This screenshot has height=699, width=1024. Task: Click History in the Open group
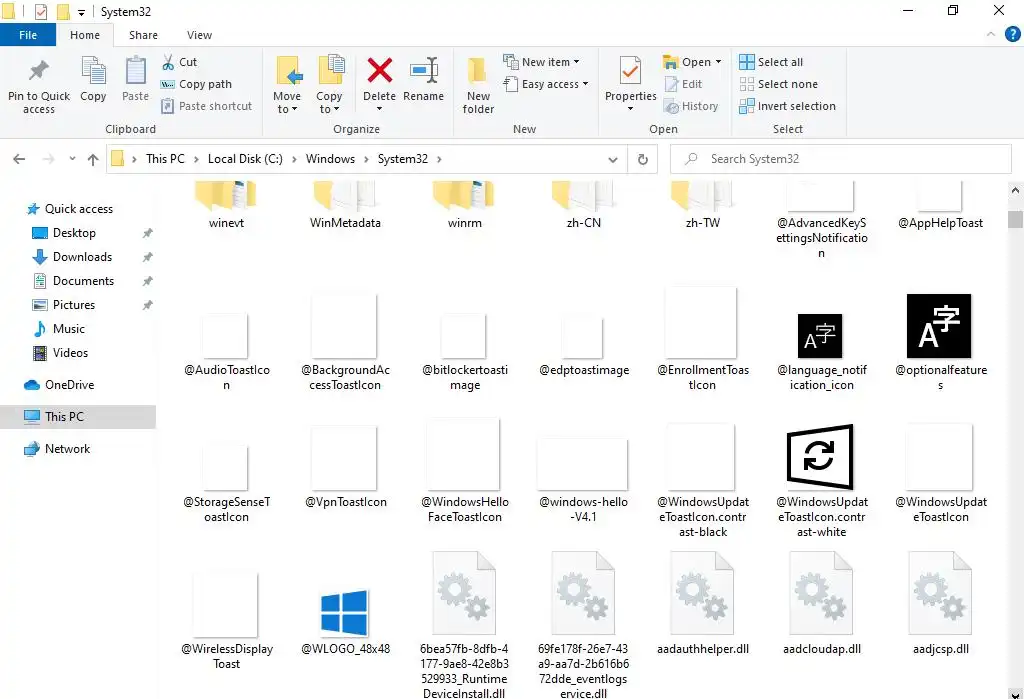click(691, 106)
